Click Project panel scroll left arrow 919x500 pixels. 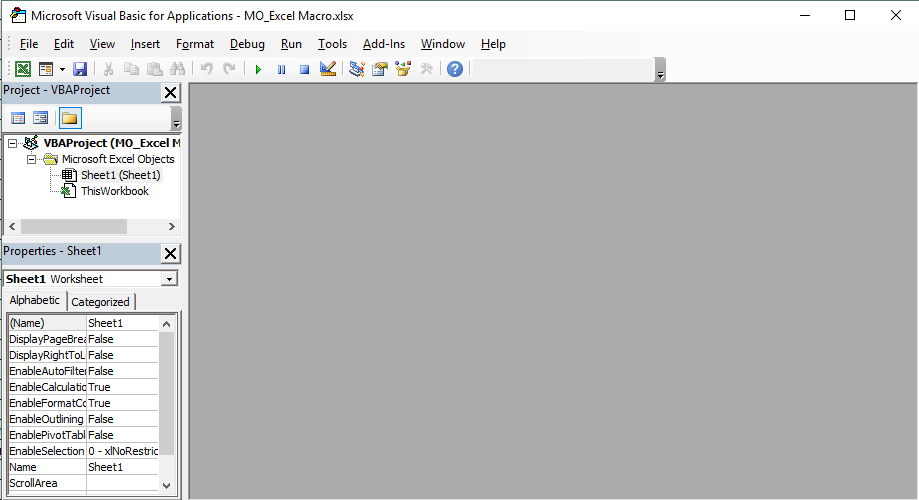coord(12,226)
